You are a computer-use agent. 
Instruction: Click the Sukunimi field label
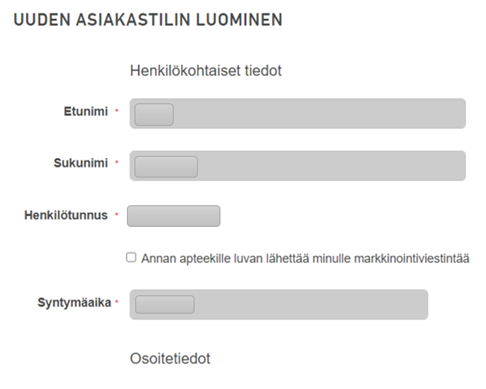point(81,163)
